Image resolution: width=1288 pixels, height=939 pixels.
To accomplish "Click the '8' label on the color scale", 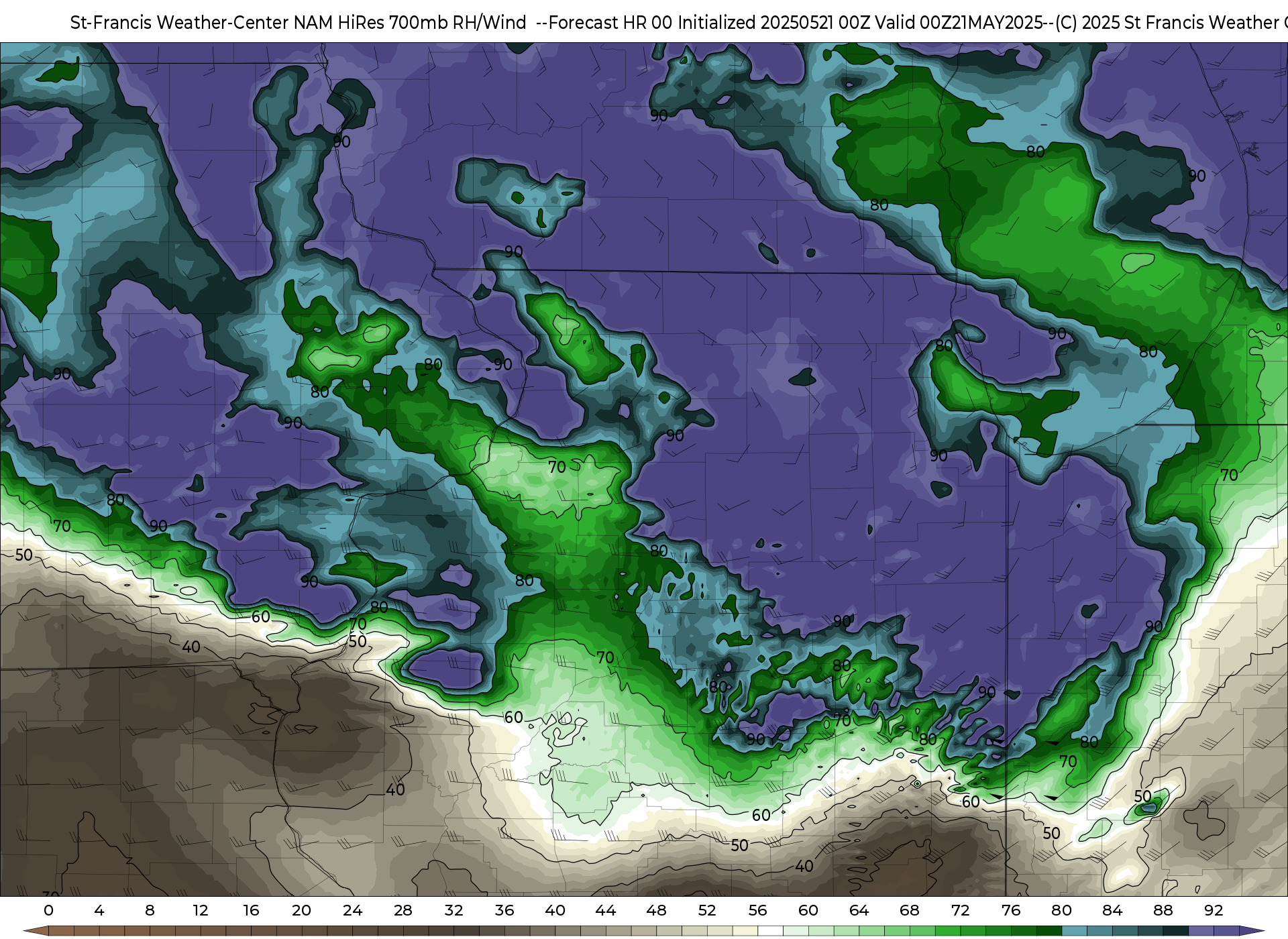I will pyautogui.click(x=150, y=910).
